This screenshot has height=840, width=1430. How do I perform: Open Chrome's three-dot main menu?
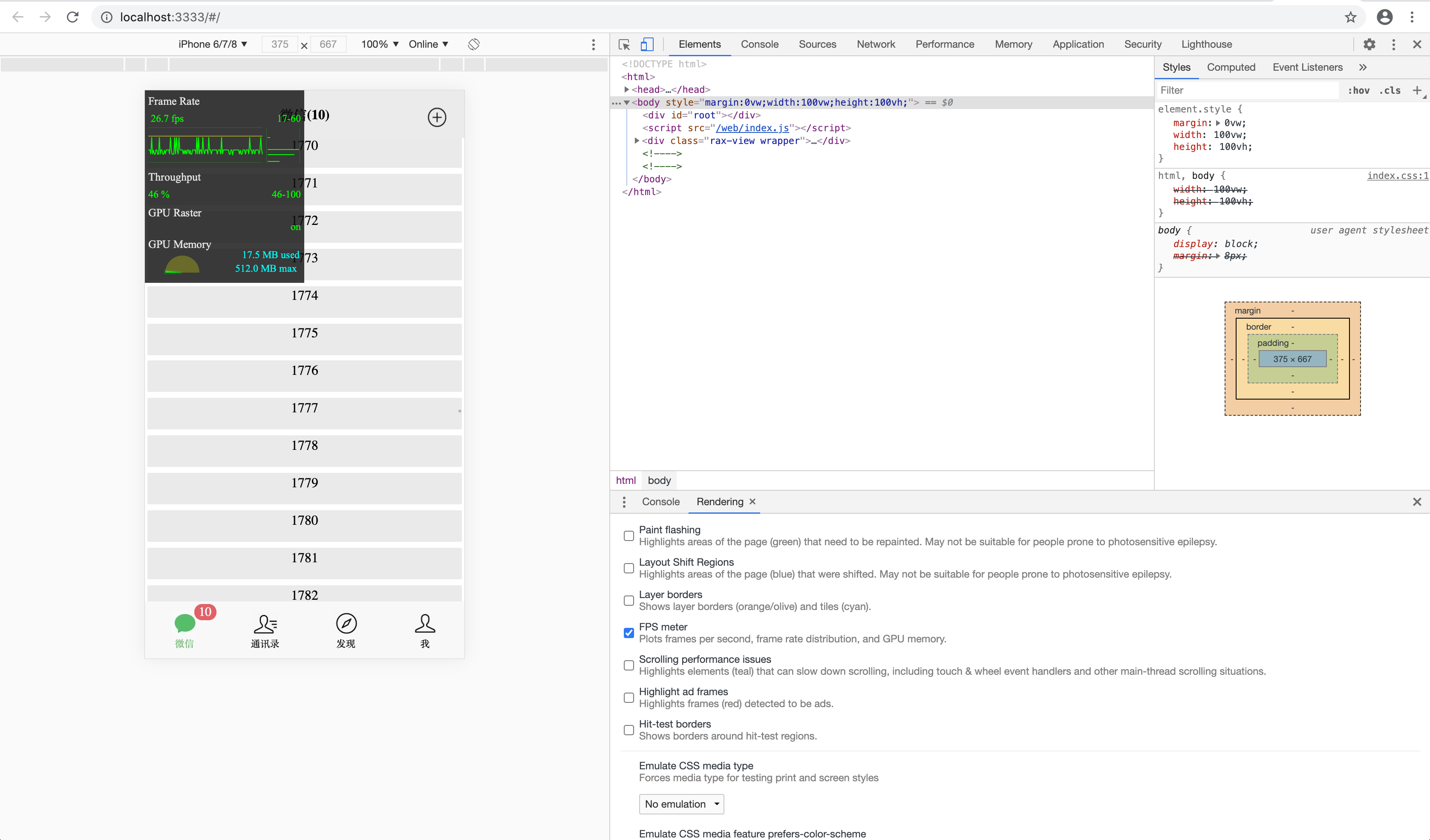coord(1412,17)
